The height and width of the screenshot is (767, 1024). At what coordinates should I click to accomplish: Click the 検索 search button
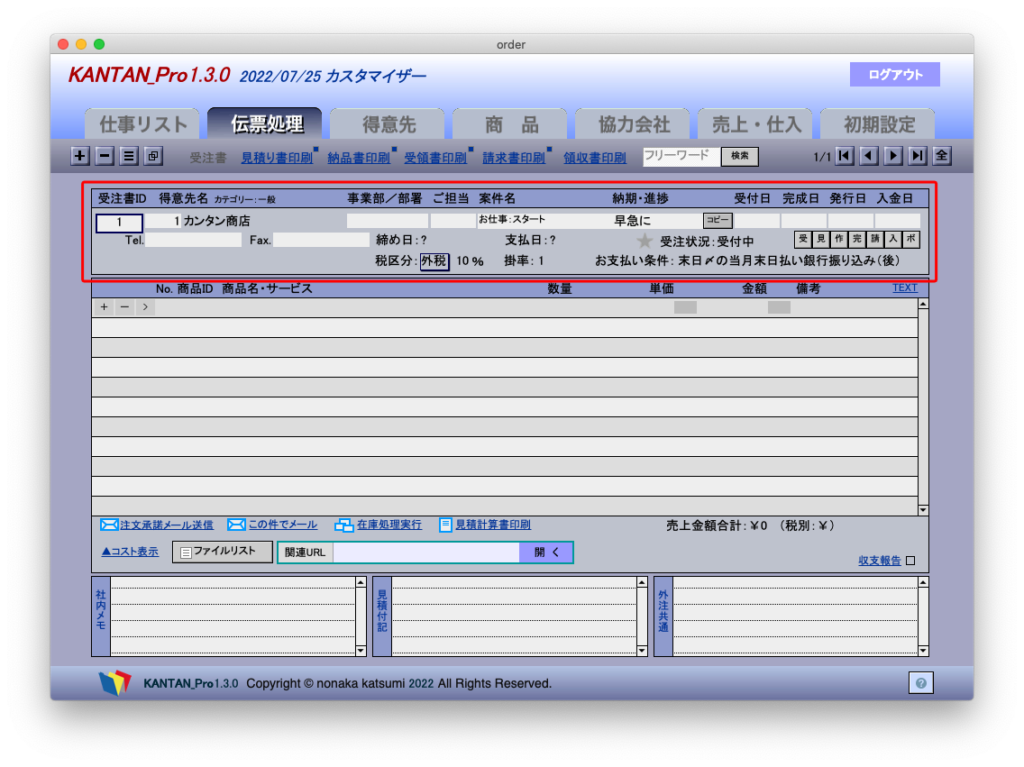pos(740,156)
